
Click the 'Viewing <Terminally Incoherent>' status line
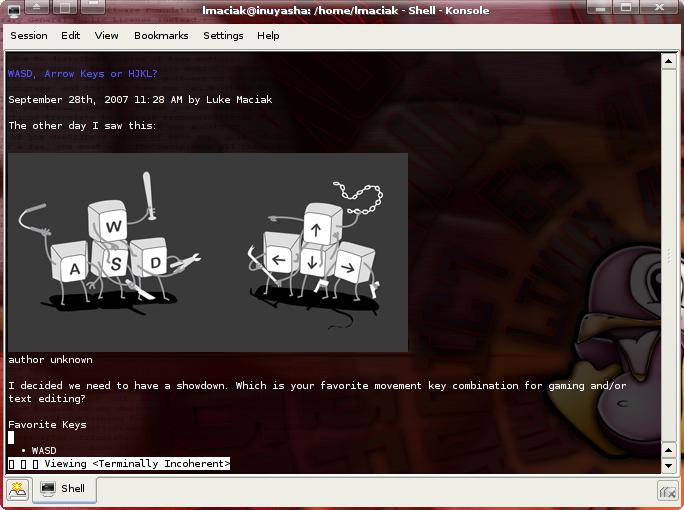click(x=136, y=464)
